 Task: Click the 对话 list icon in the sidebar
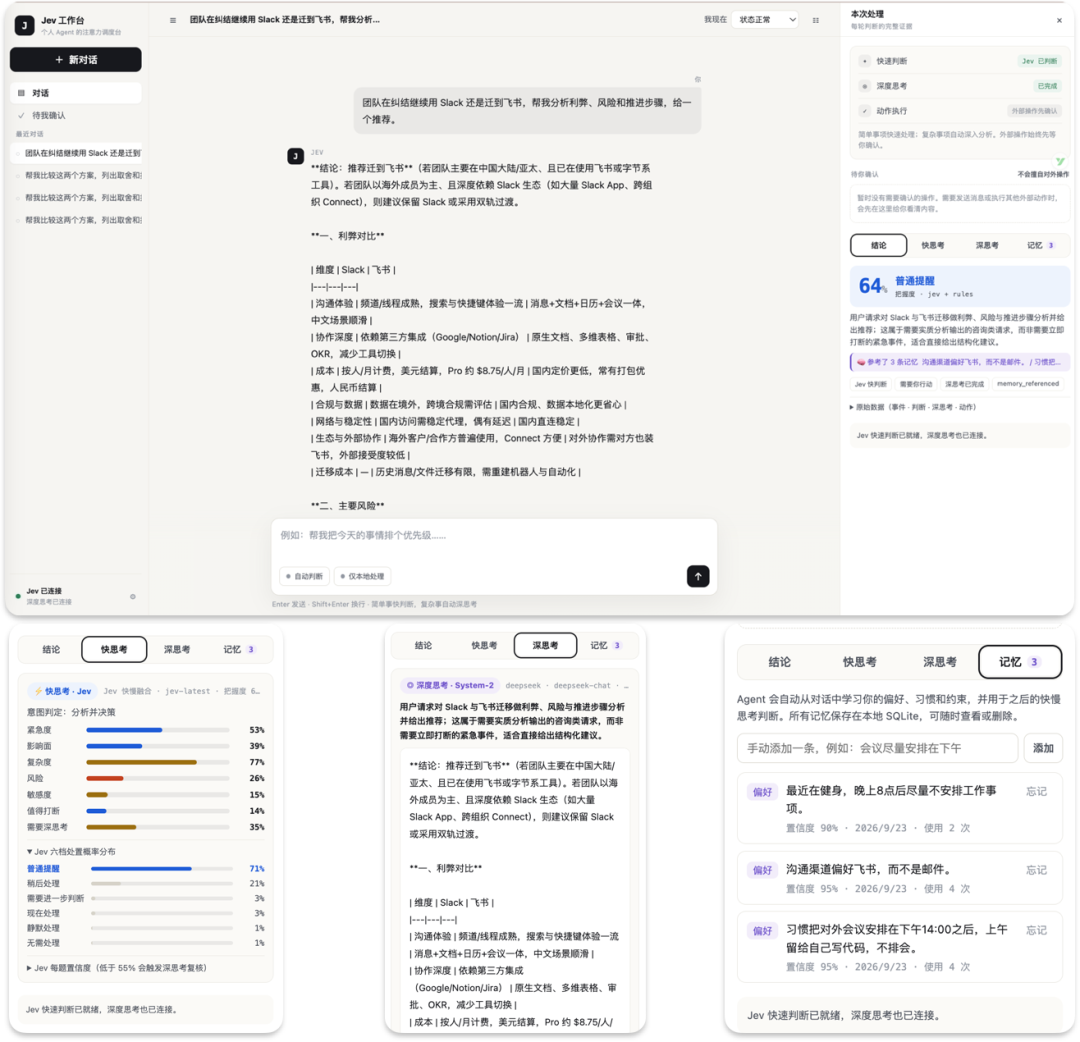click(21, 93)
